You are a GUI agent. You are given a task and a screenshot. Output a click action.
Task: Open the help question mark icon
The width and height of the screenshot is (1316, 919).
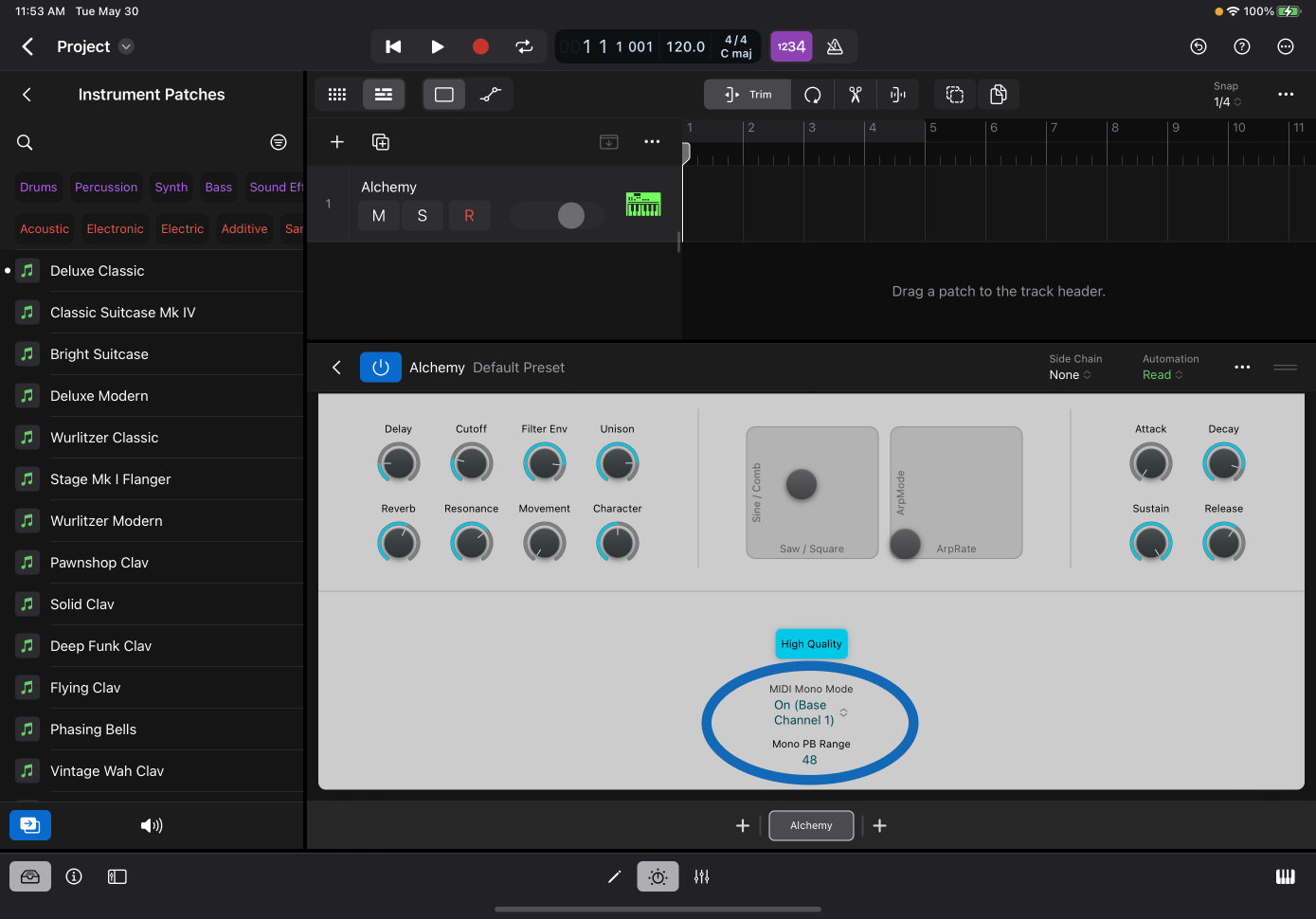(x=1242, y=46)
